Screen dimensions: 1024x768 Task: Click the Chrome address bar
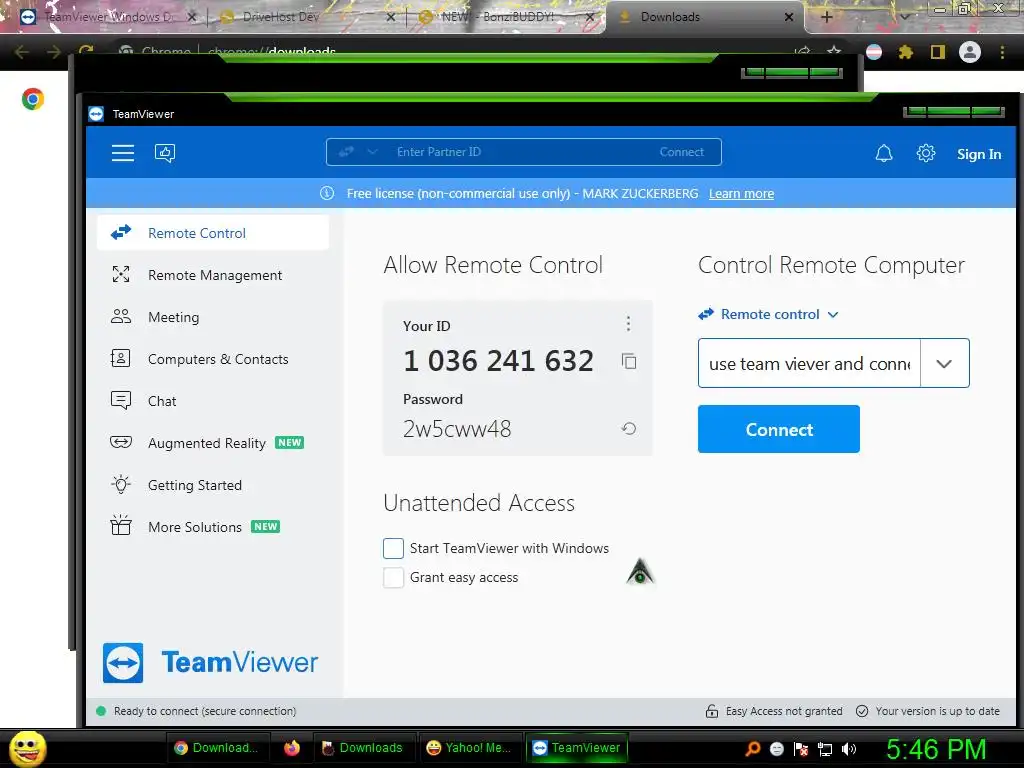[457, 52]
